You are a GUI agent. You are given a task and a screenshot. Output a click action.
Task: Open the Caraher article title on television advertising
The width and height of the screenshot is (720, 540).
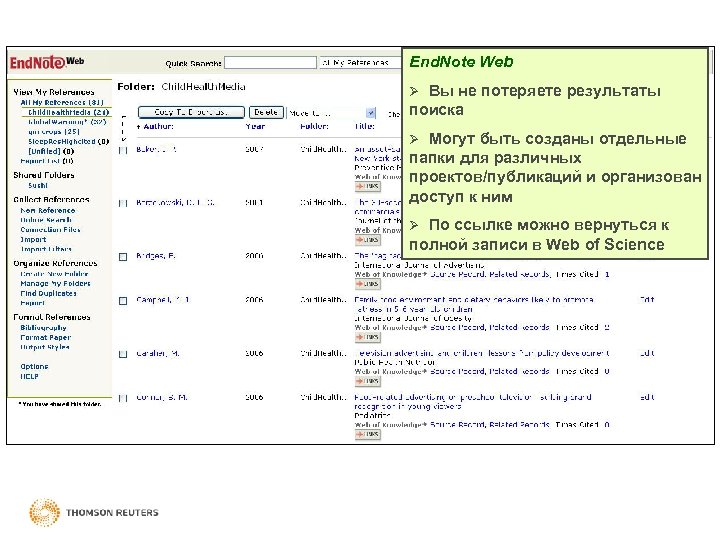click(482, 354)
